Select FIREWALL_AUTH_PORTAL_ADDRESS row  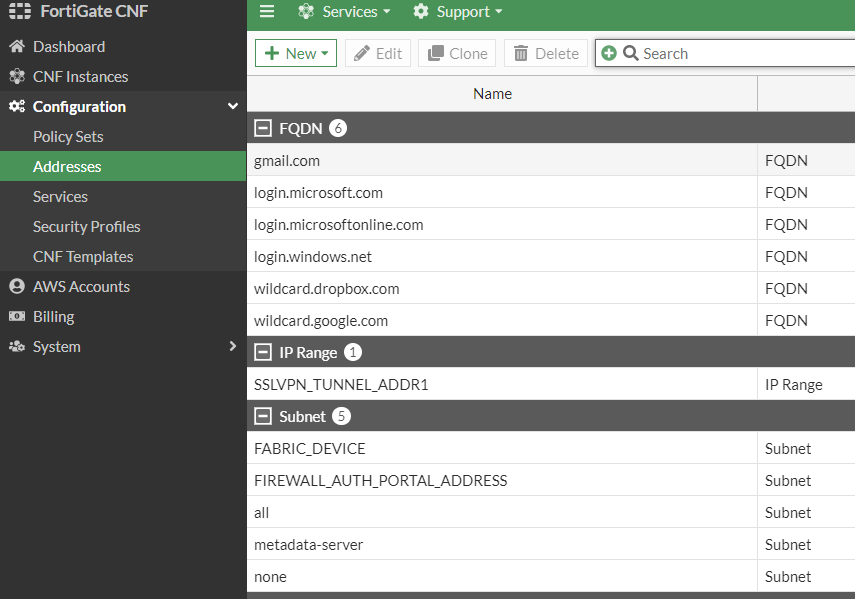coord(551,480)
